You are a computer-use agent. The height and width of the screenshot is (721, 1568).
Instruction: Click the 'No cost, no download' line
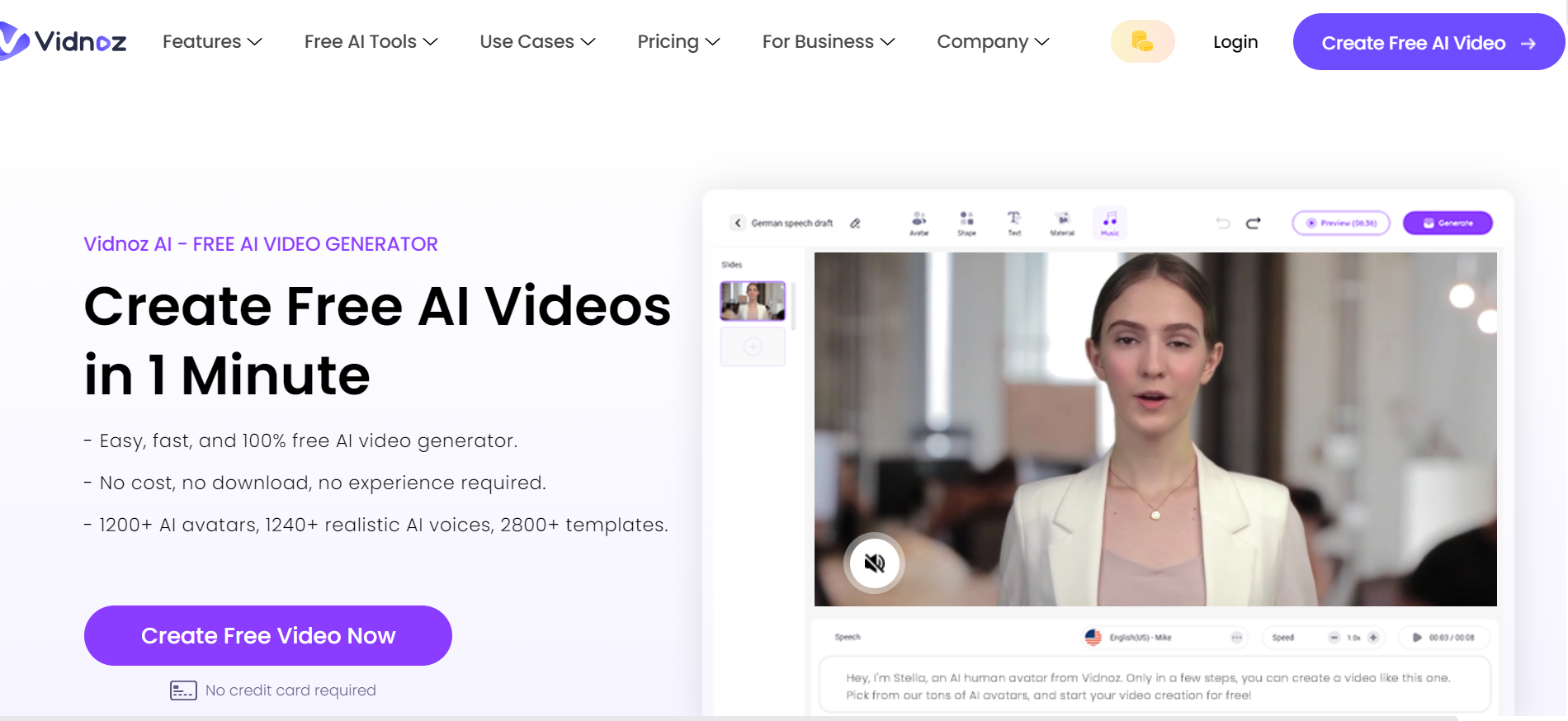coord(315,483)
